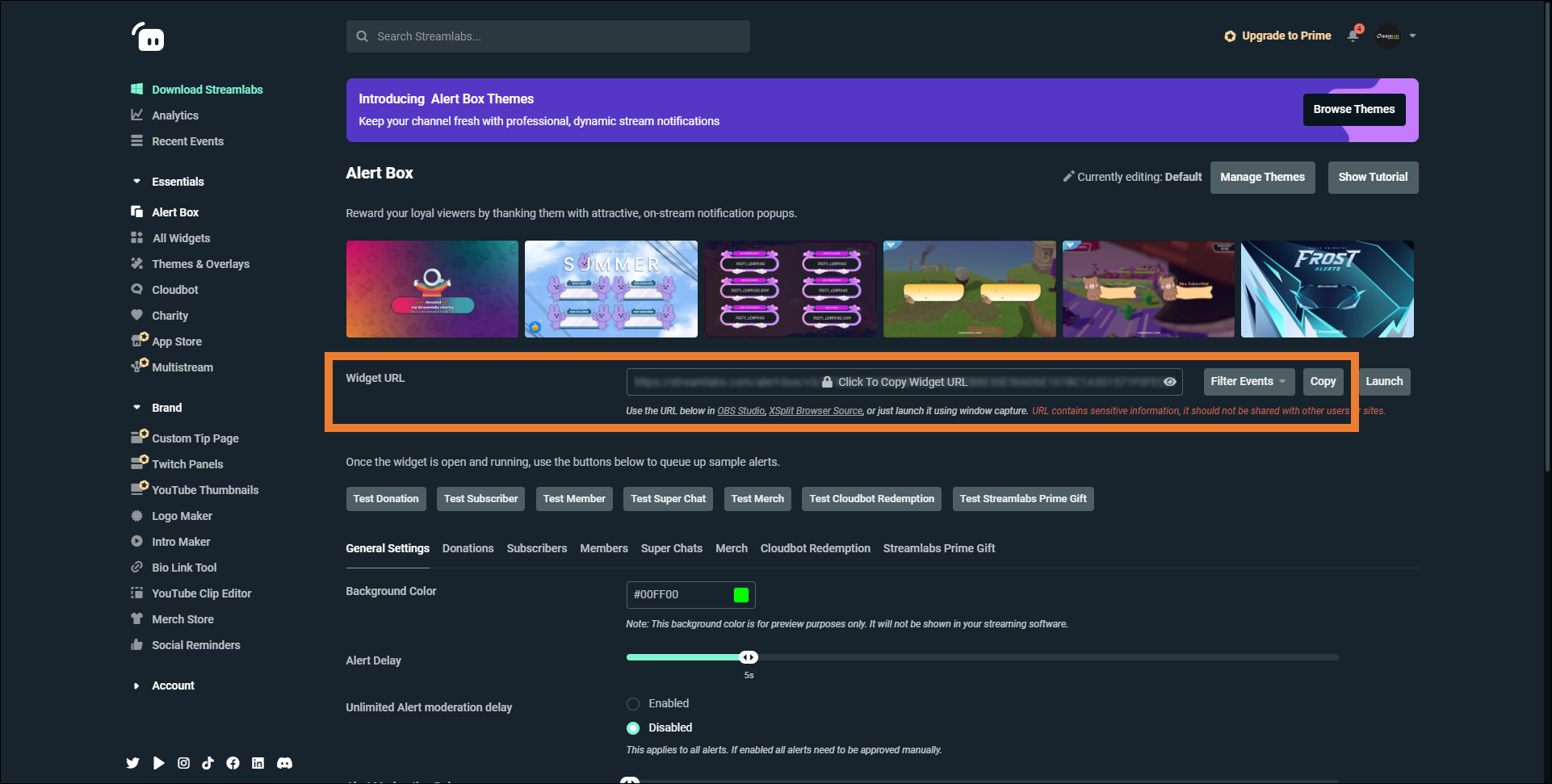Select the Summer alert theme thumbnail
Viewport: 1552px width, 784px height.
coord(611,289)
